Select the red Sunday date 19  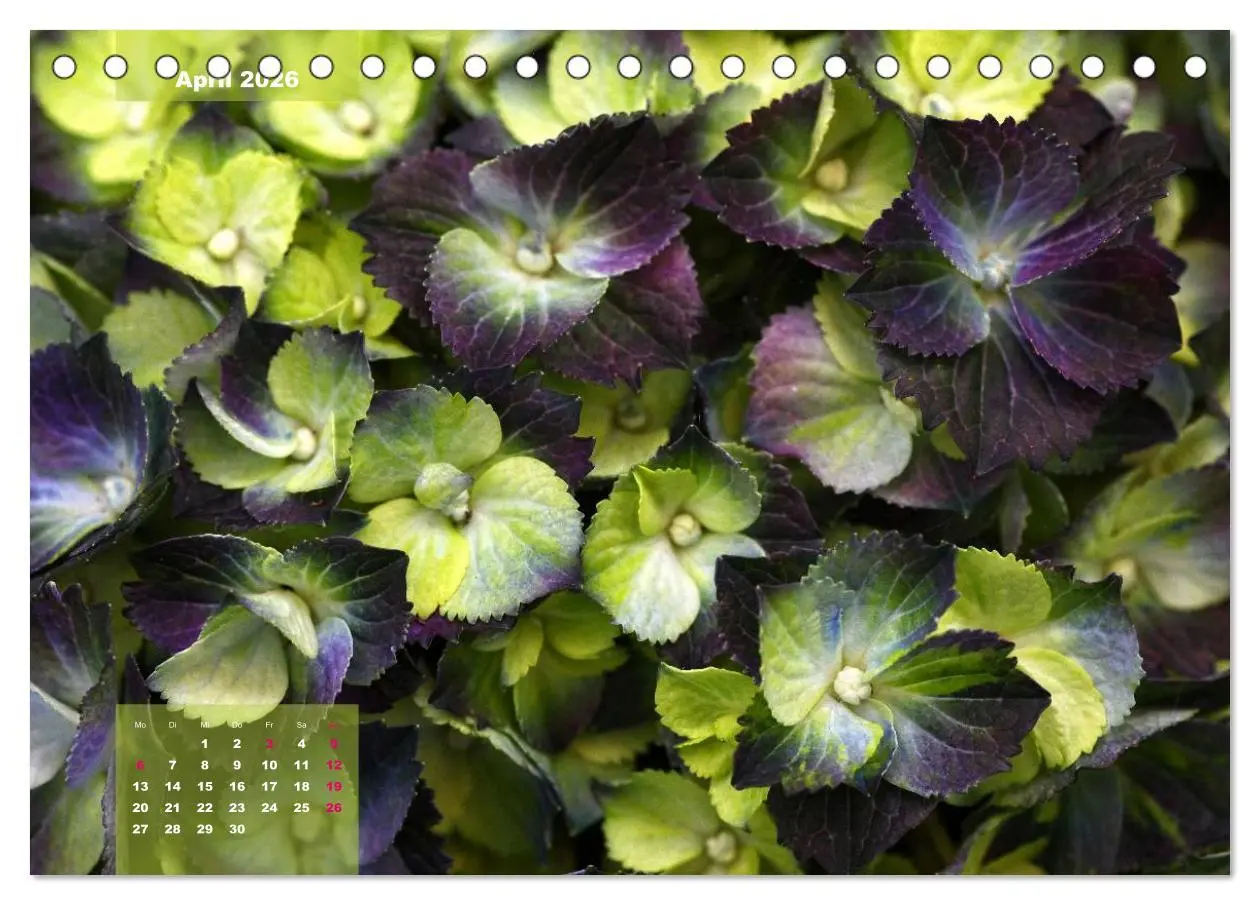(334, 787)
